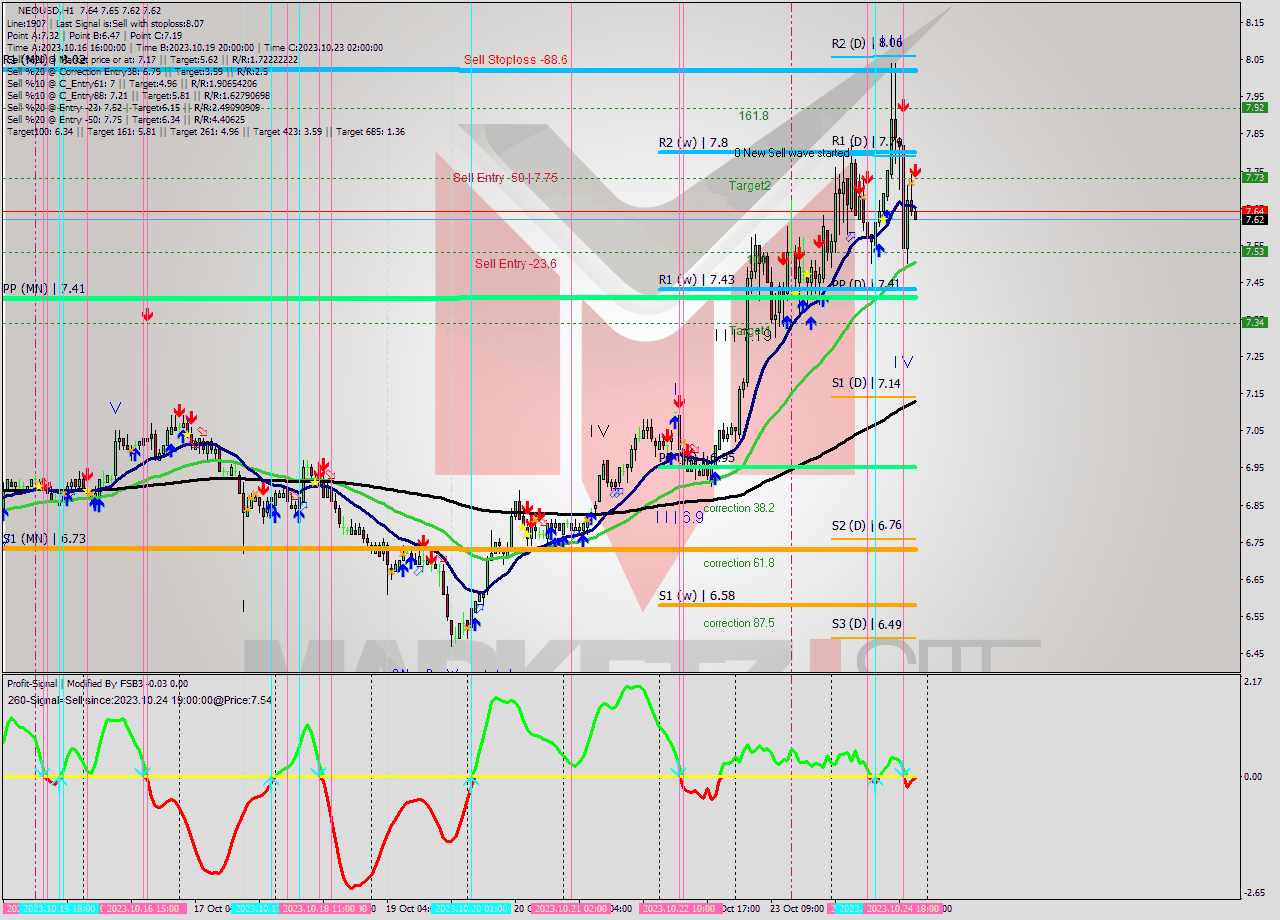Click the pink '2023.10.21 02:00' time marker
This screenshot has height=920, width=1280.
(x=569, y=909)
